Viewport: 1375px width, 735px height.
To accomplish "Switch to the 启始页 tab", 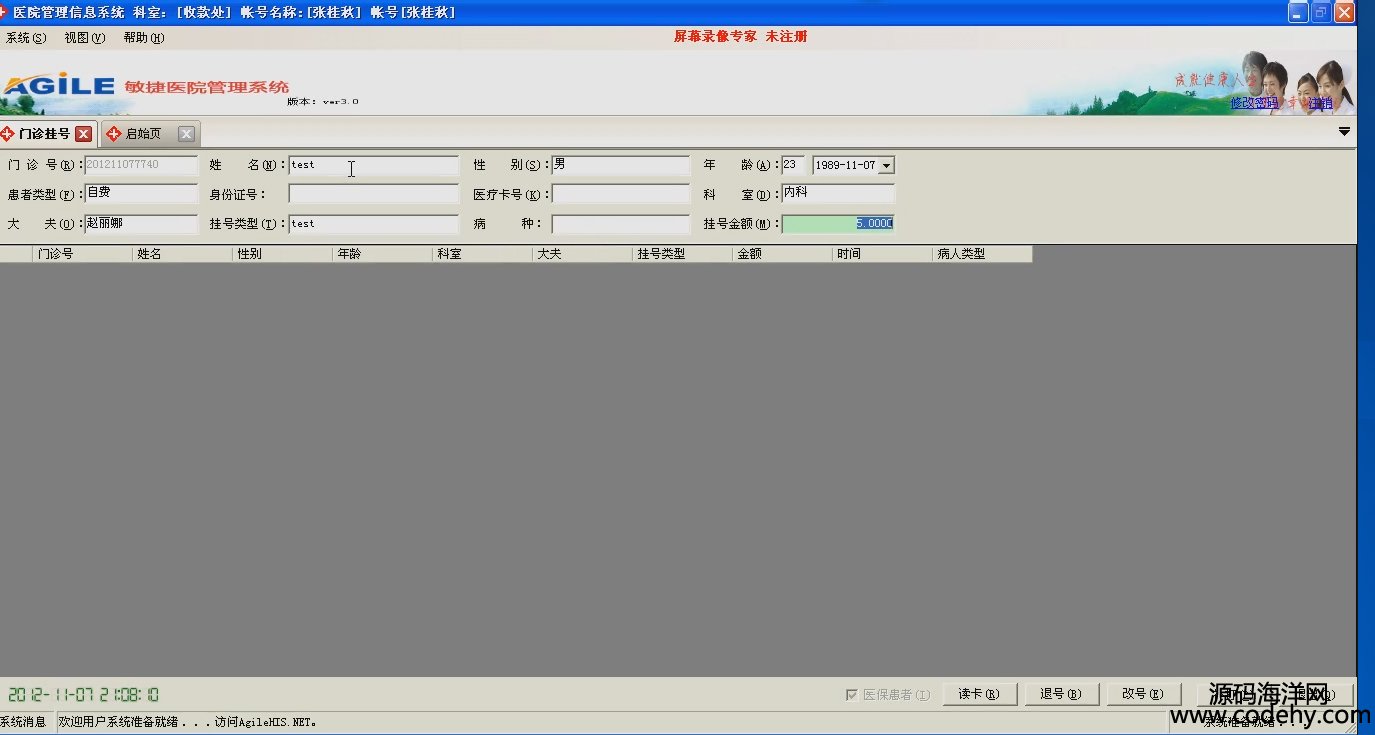I will (144, 134).
